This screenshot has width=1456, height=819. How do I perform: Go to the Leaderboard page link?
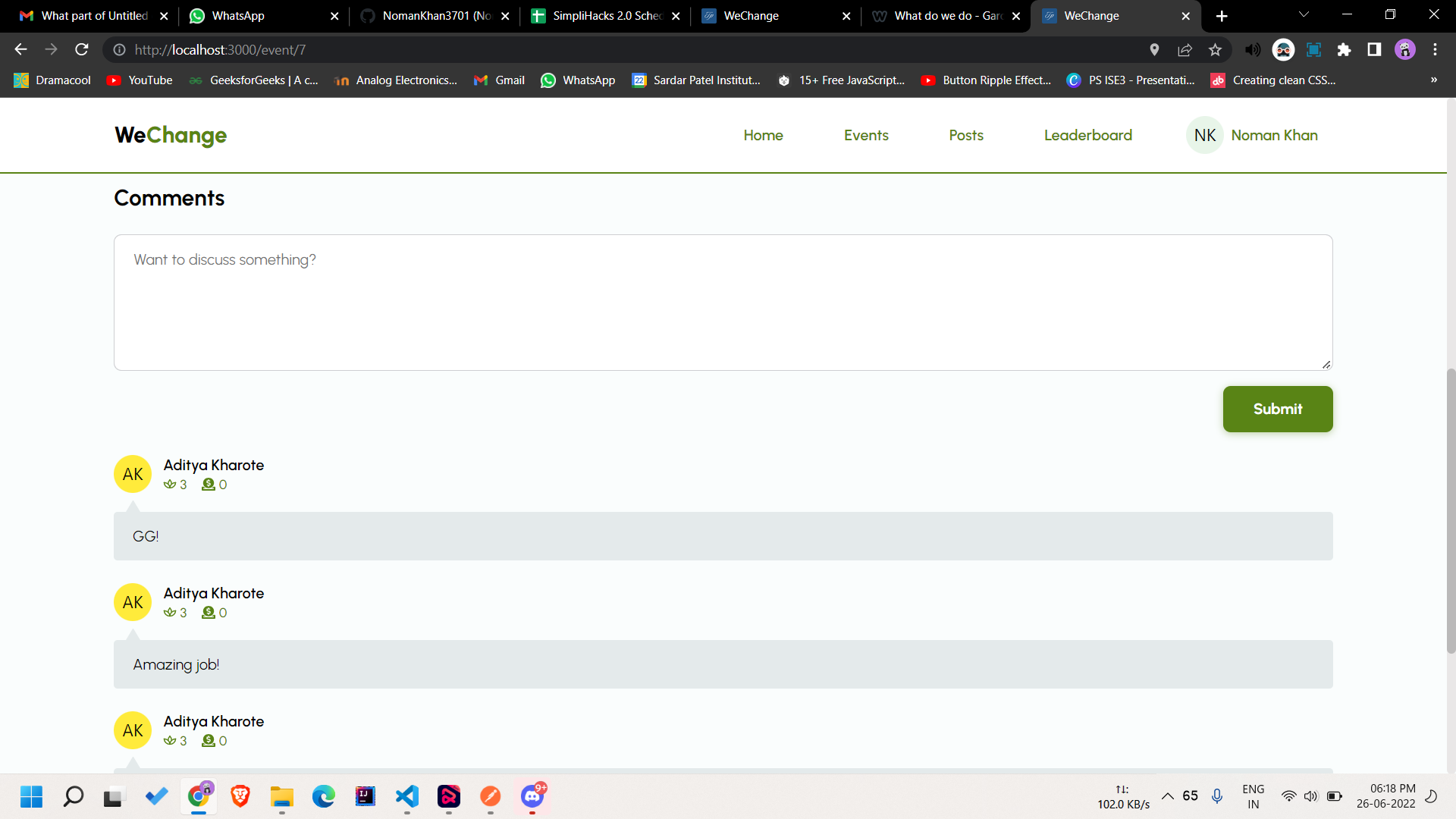(1087, 135)
